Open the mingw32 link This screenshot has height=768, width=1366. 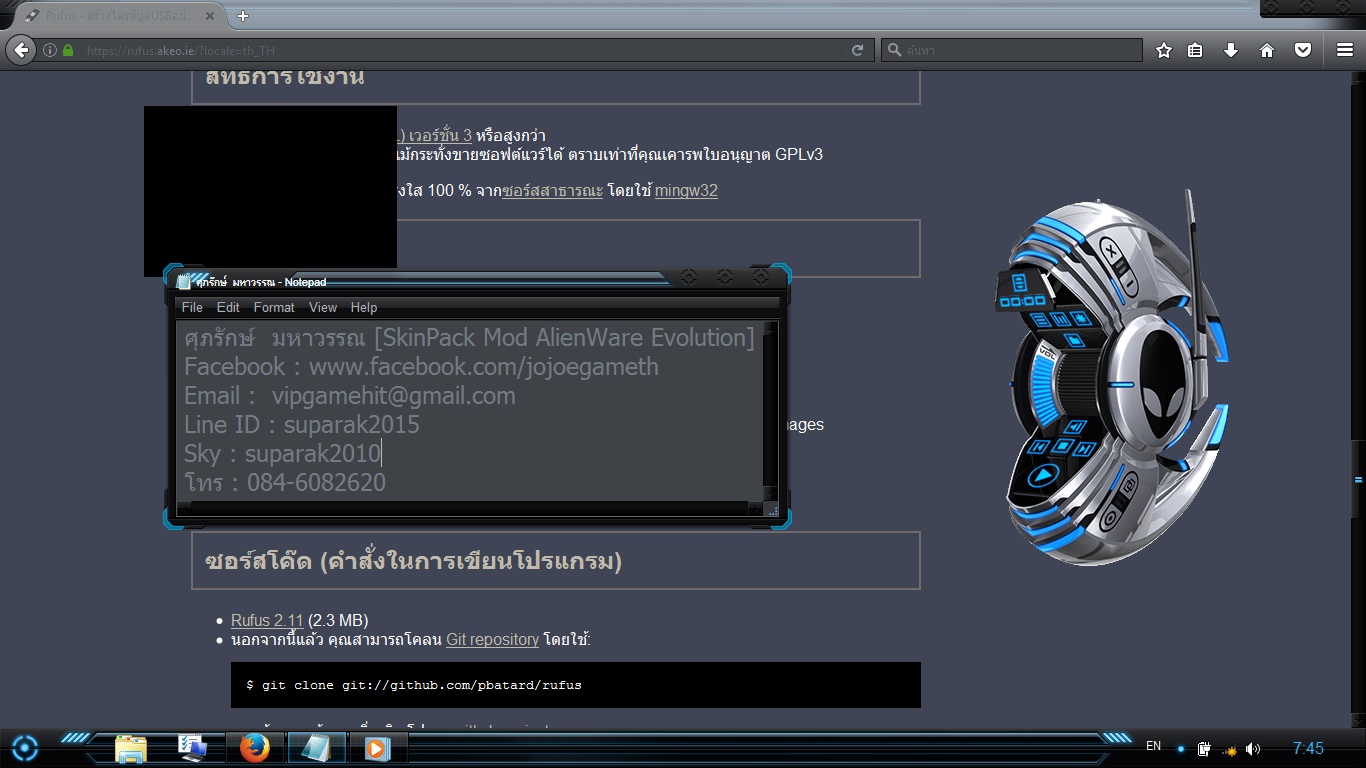686,190
